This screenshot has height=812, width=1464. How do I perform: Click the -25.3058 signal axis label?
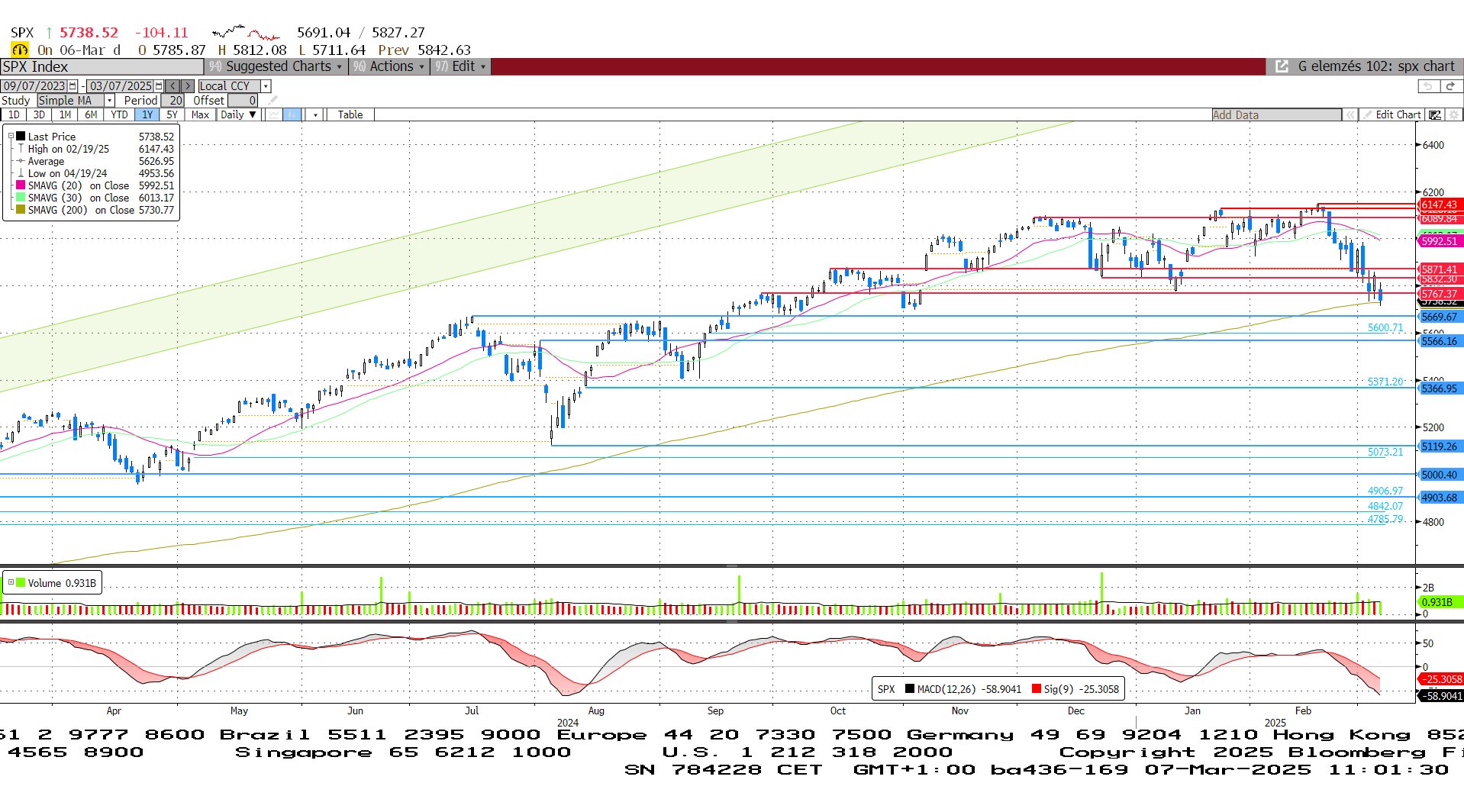tap(1441, 679)
